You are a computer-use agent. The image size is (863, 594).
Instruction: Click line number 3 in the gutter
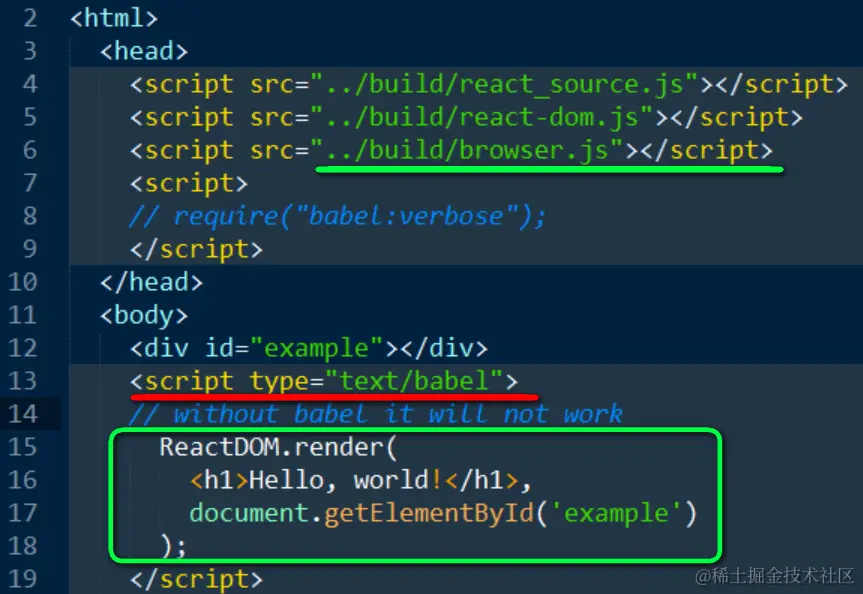[x=30, y=51]
